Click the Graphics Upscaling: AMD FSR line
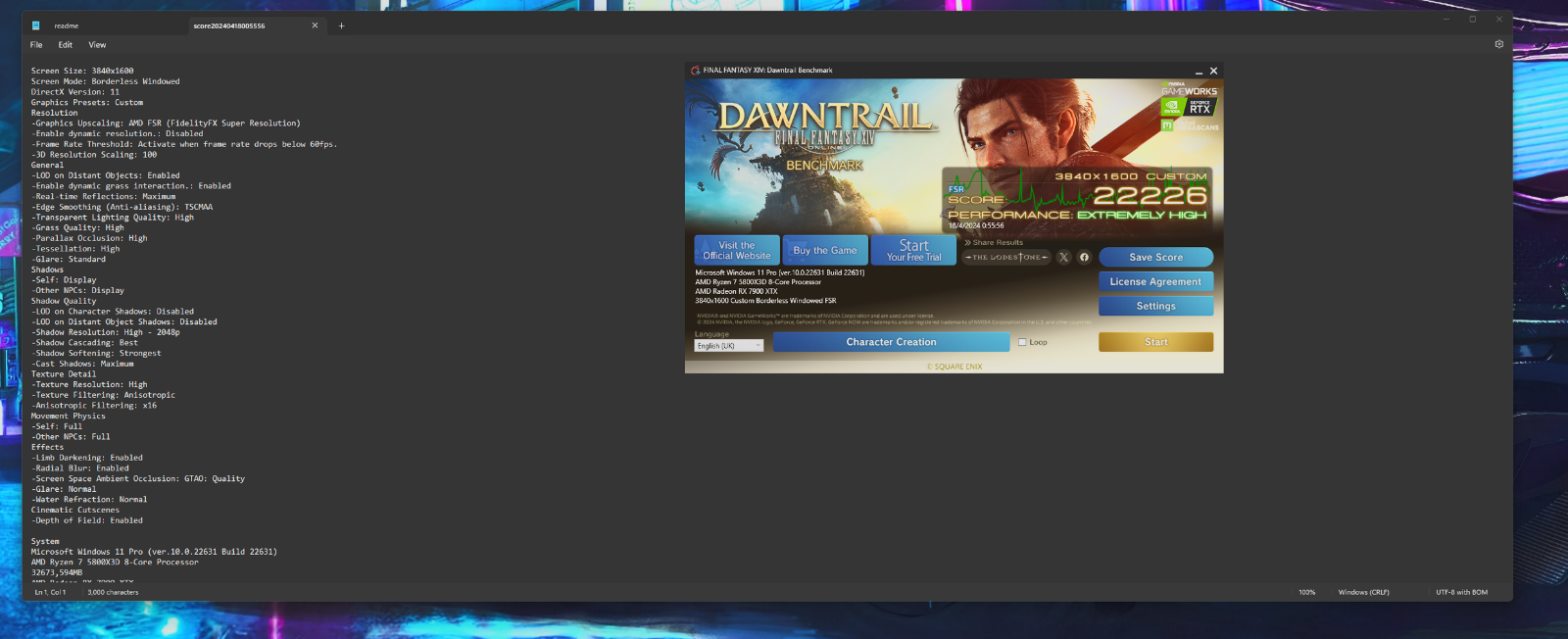The width and height of the screenshot is (1568, 639). click(x=166, y=123)
